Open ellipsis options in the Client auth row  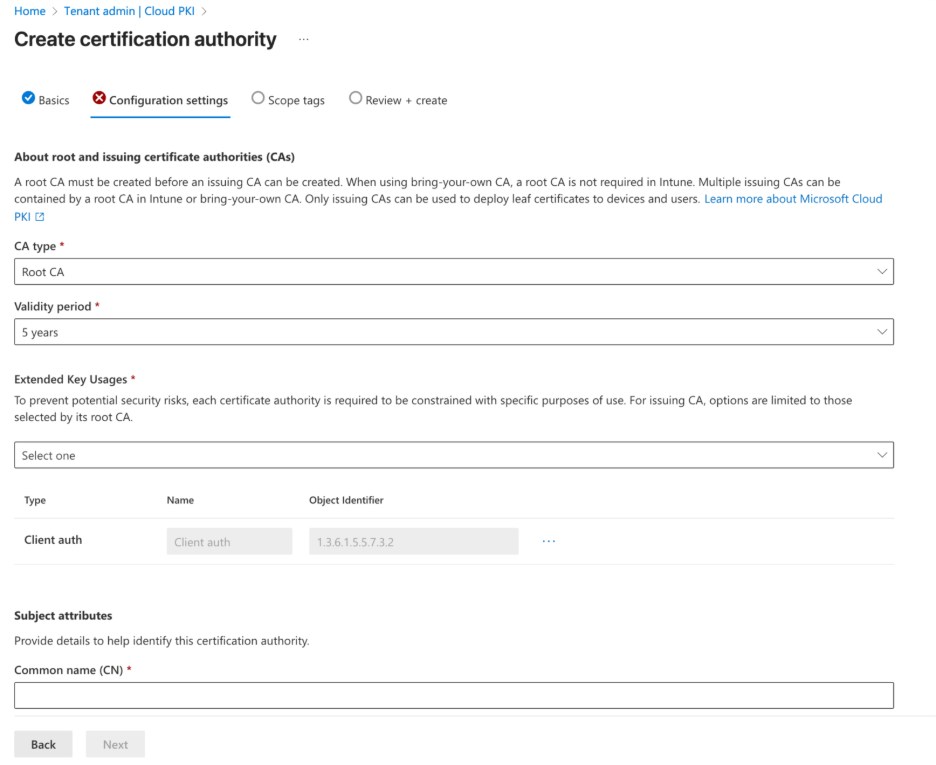point(548,540)
